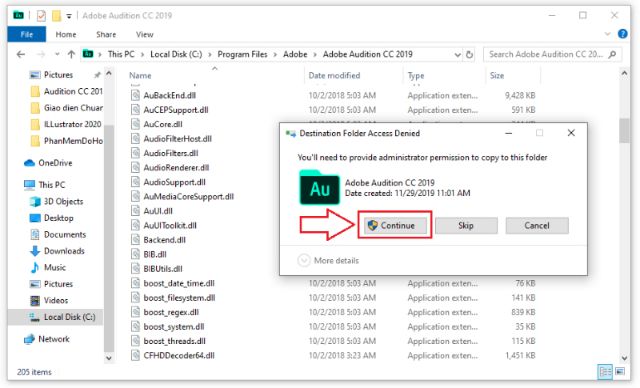Select Local Disk (C:) in navigation pane
Image resolution: width=640 pixels, height=388 pixels.
tap(69, 317)
